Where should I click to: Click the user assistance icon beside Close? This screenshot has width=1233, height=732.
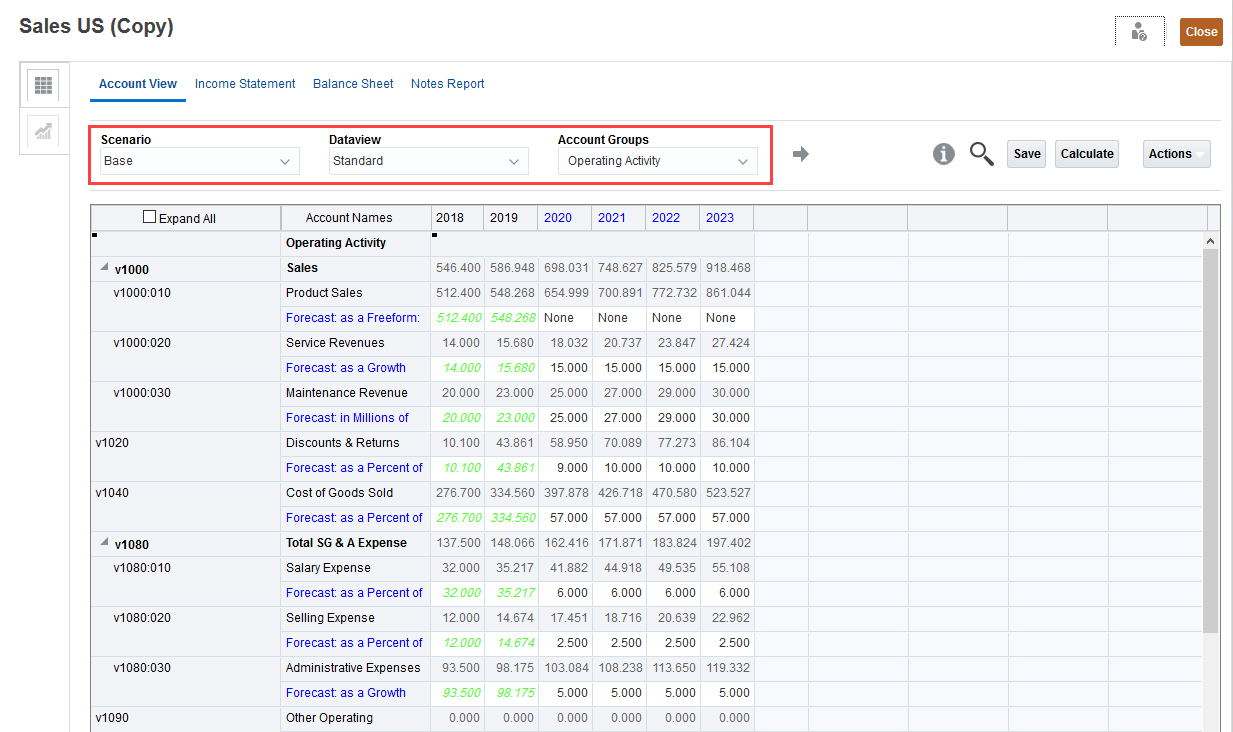click(1139, 32)
